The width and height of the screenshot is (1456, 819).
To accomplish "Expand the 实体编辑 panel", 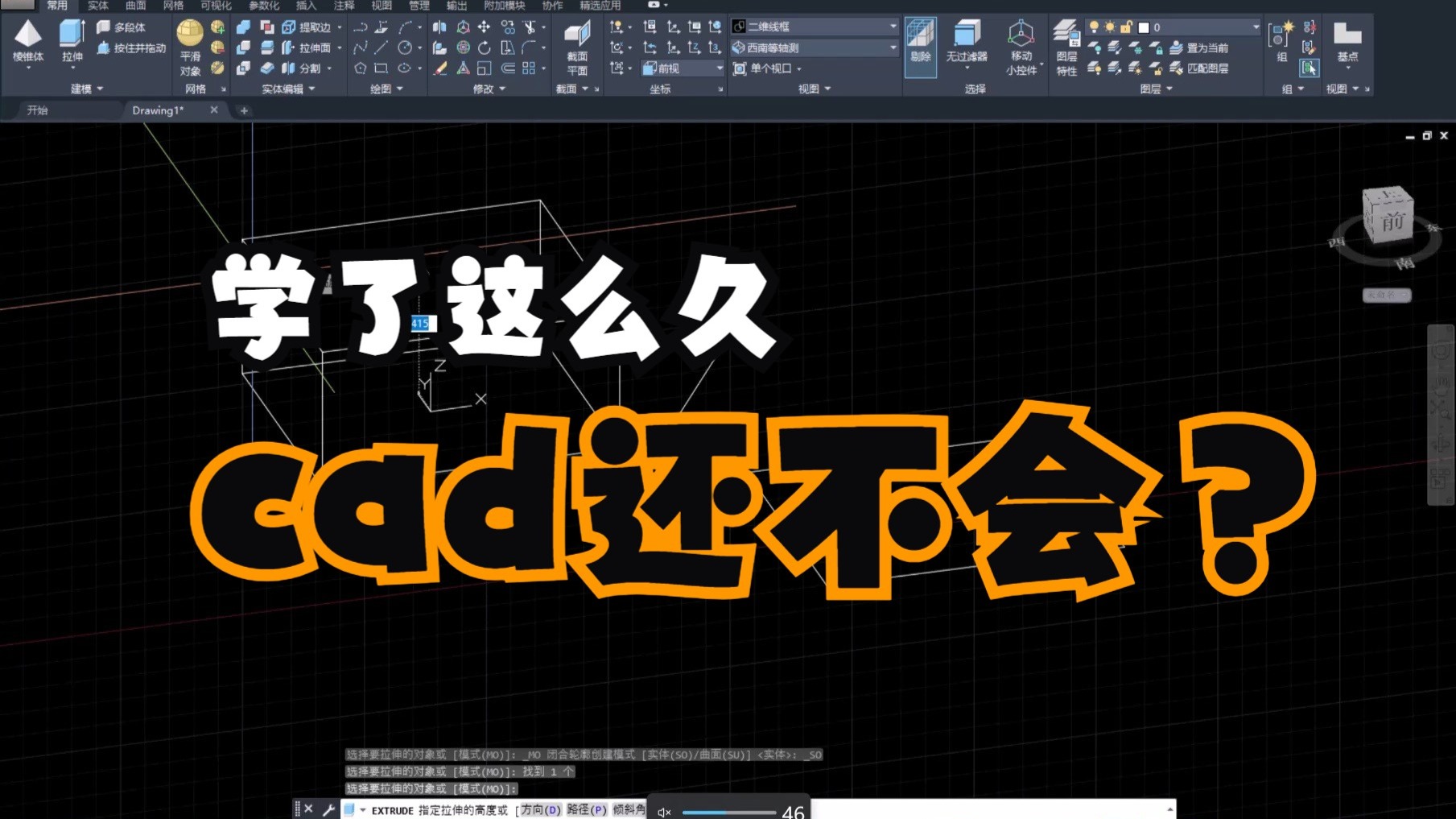I will coord(288,89).
